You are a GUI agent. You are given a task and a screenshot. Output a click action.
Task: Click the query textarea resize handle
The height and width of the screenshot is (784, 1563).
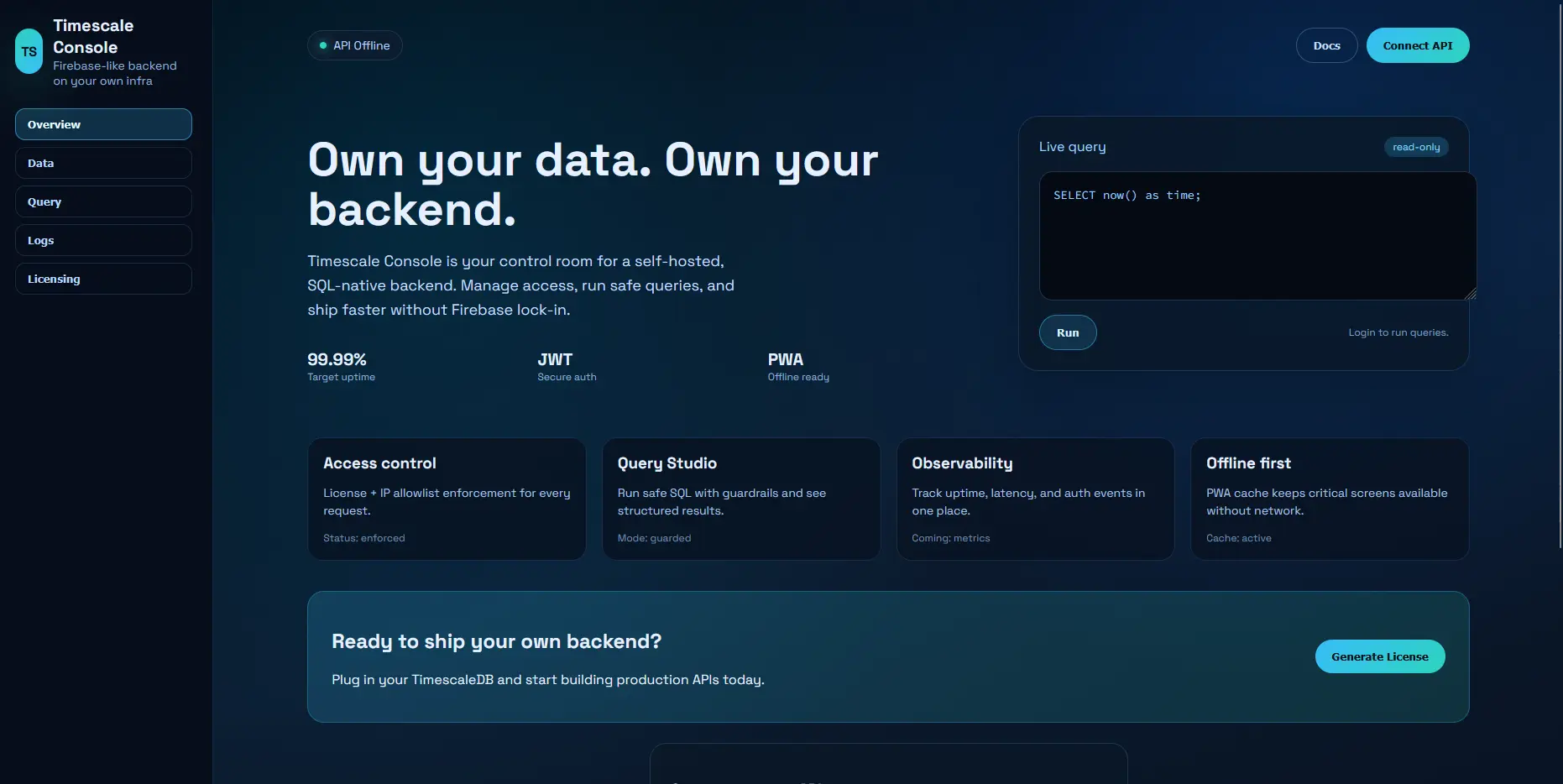pos(1471,294)
